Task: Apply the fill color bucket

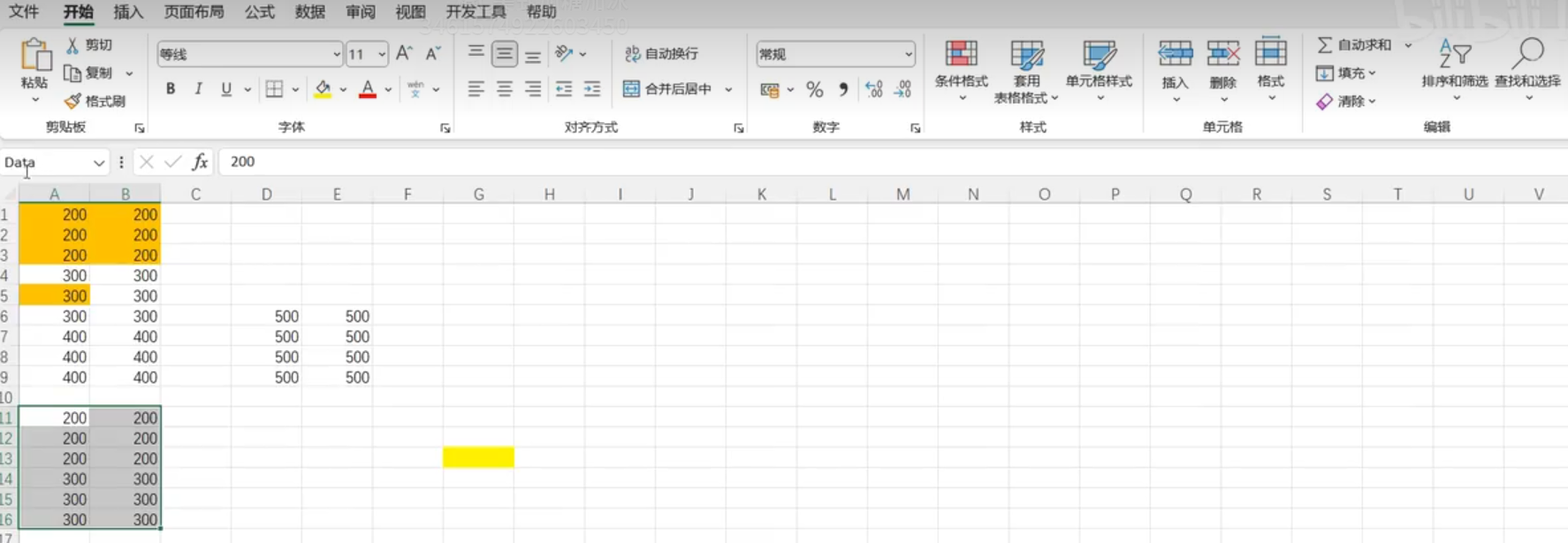Action: click(x=323, y=89)
